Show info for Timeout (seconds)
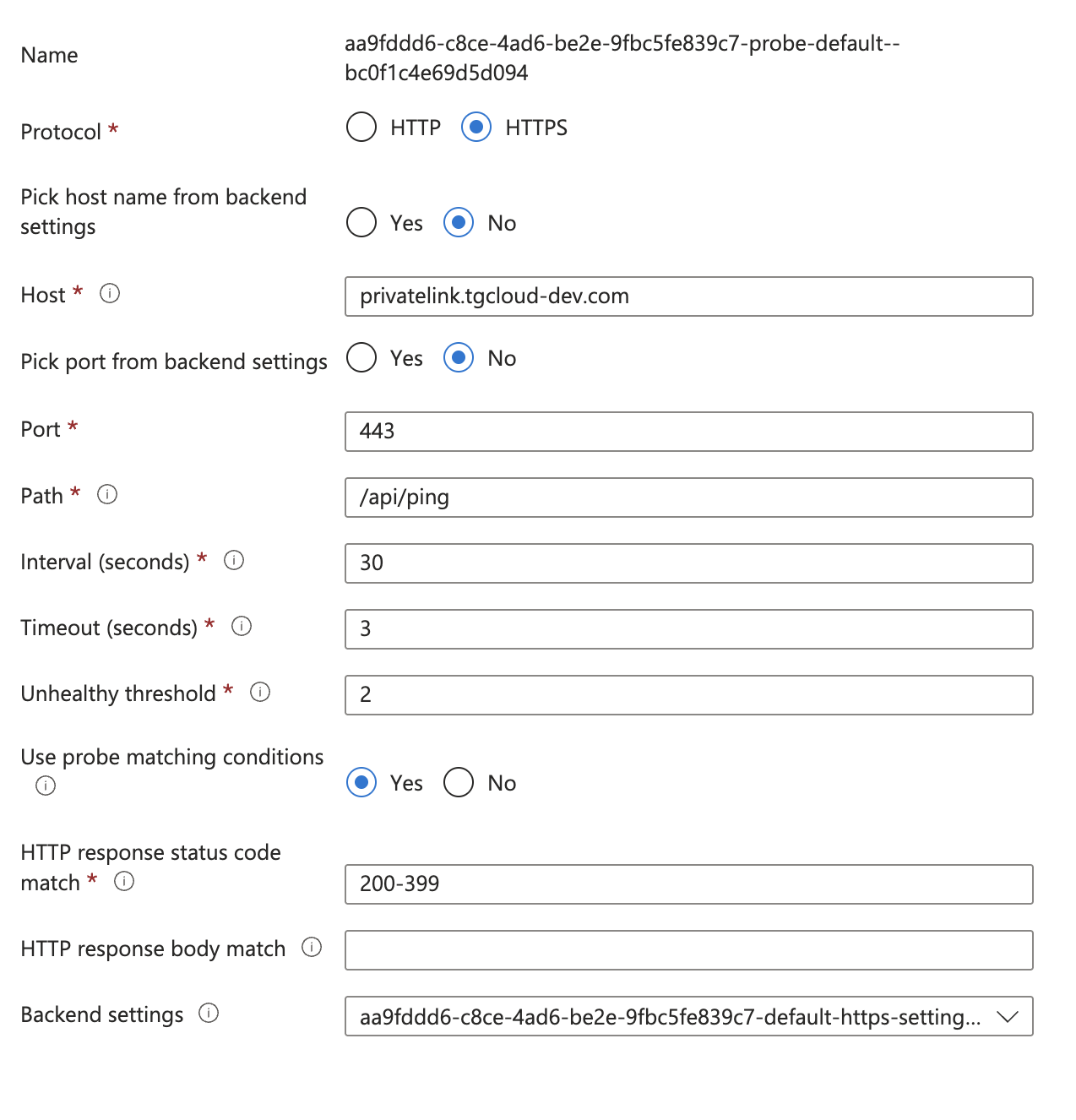The width and height of the screenshot is (1076, 1120). pyautogui.click(x=242, y=626)
